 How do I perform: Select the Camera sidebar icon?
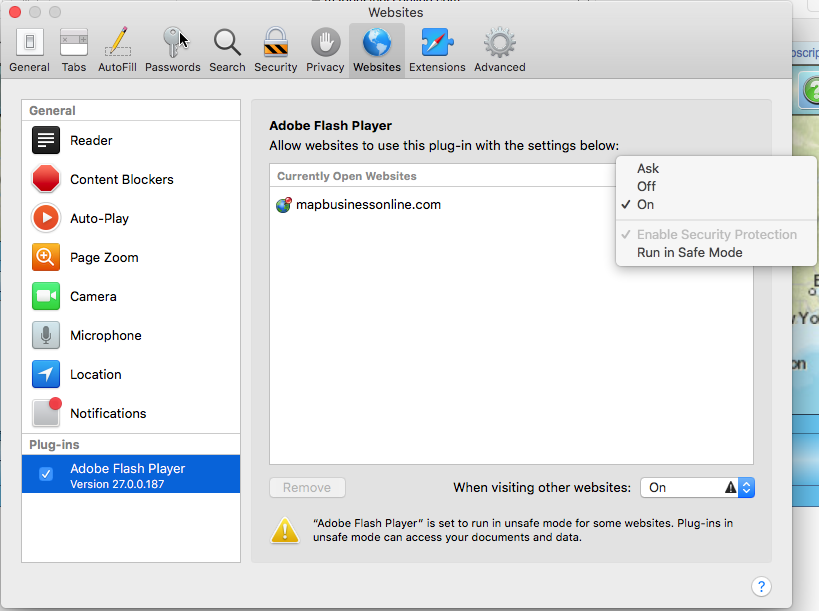(x=46, y=296)
